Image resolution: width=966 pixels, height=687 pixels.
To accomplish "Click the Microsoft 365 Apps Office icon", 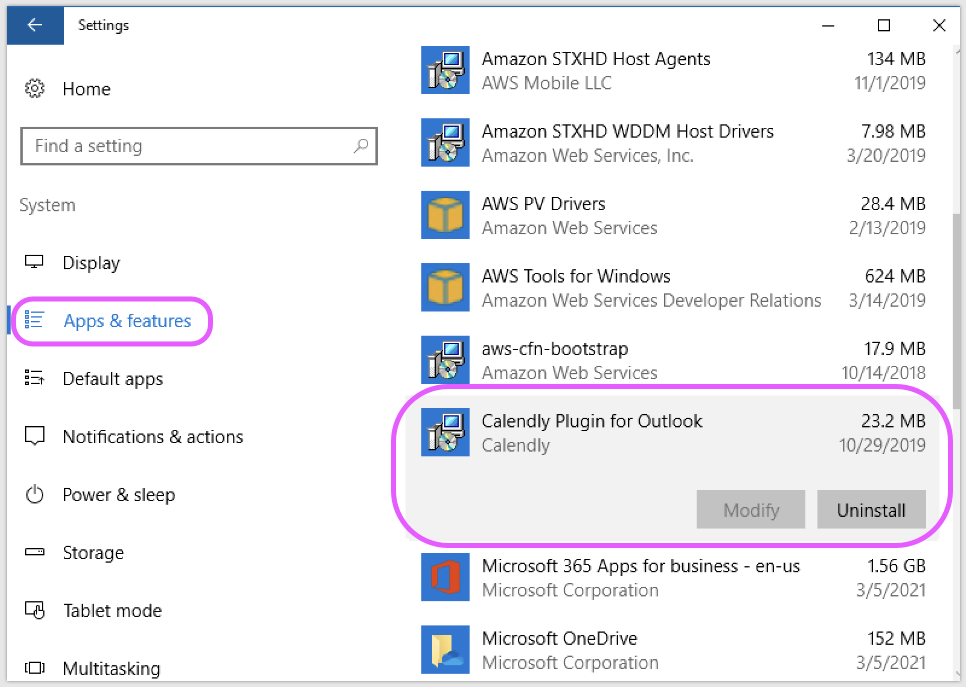I will (445, 578).
